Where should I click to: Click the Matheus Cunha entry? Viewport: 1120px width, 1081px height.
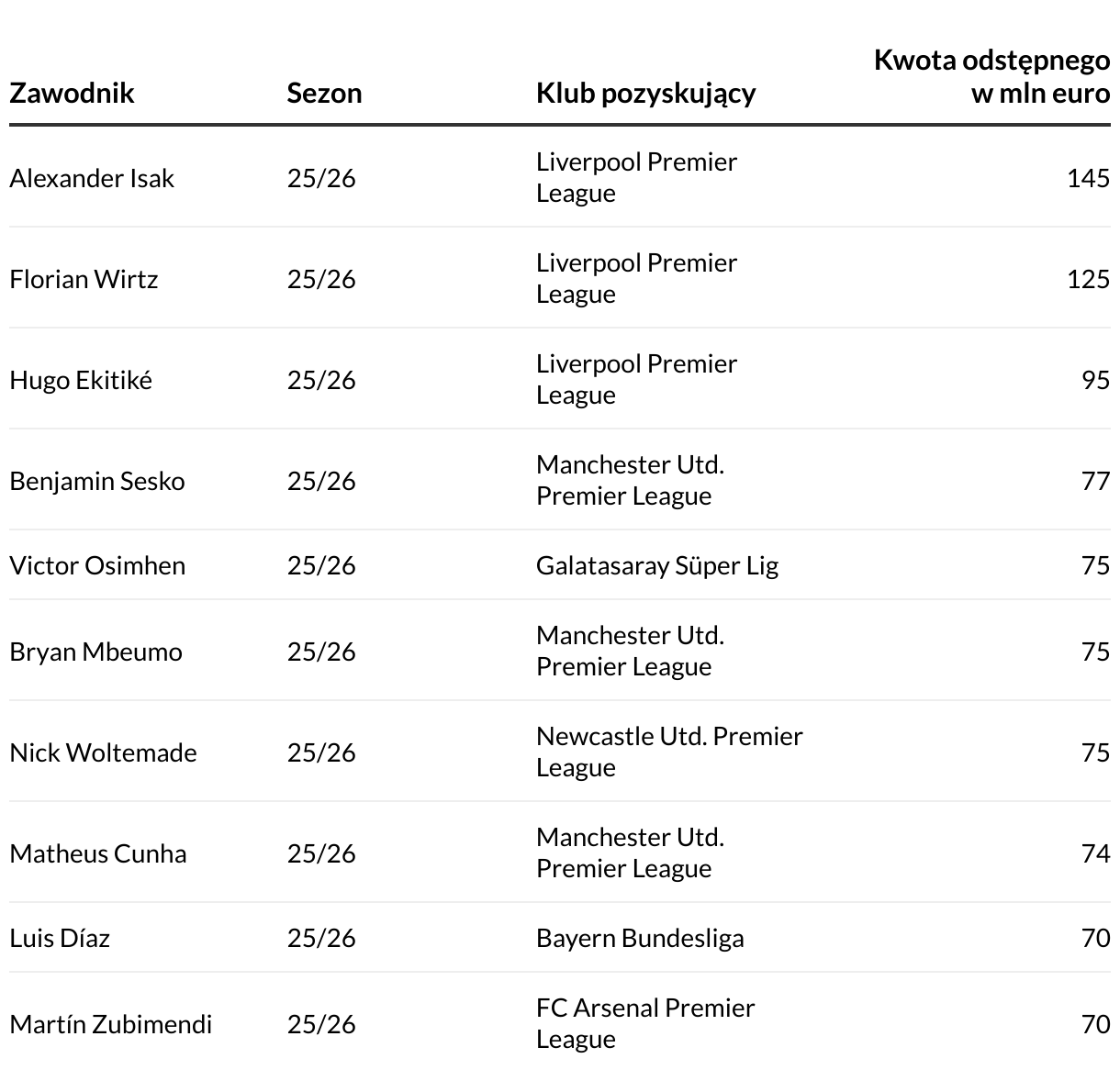[x=98, y=853]
